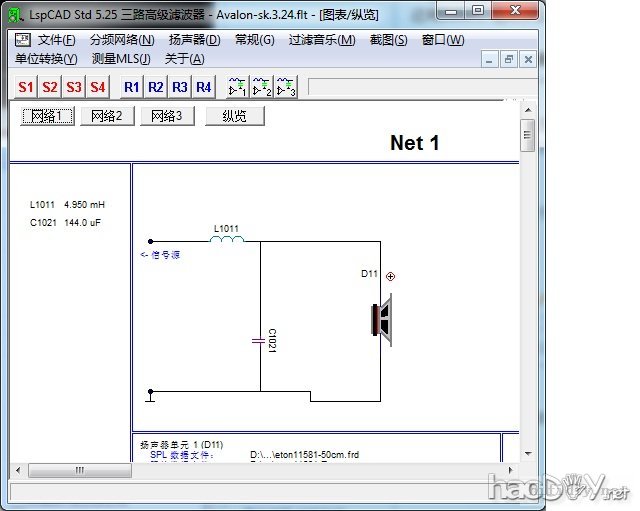Image resolution: width=640 pixels, height=511 pixels.
Task: Click the network 1 amplifier icon
Action: [238, 87]
